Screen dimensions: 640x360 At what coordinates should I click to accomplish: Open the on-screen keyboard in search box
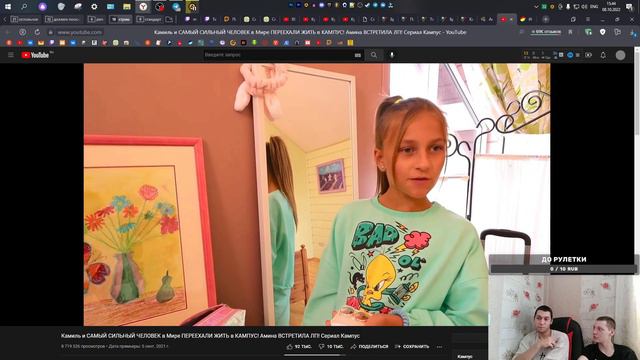click(358, 55)
